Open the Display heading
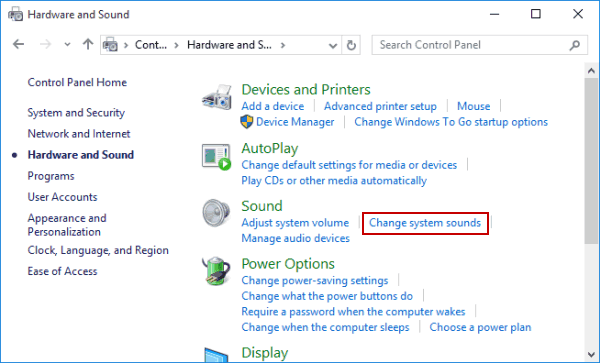 [x=265, y=353]
